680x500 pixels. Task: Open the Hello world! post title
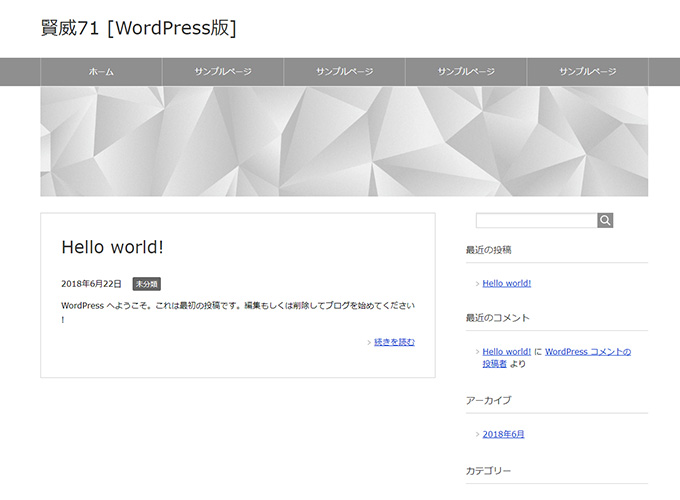(x=112, y=247)
